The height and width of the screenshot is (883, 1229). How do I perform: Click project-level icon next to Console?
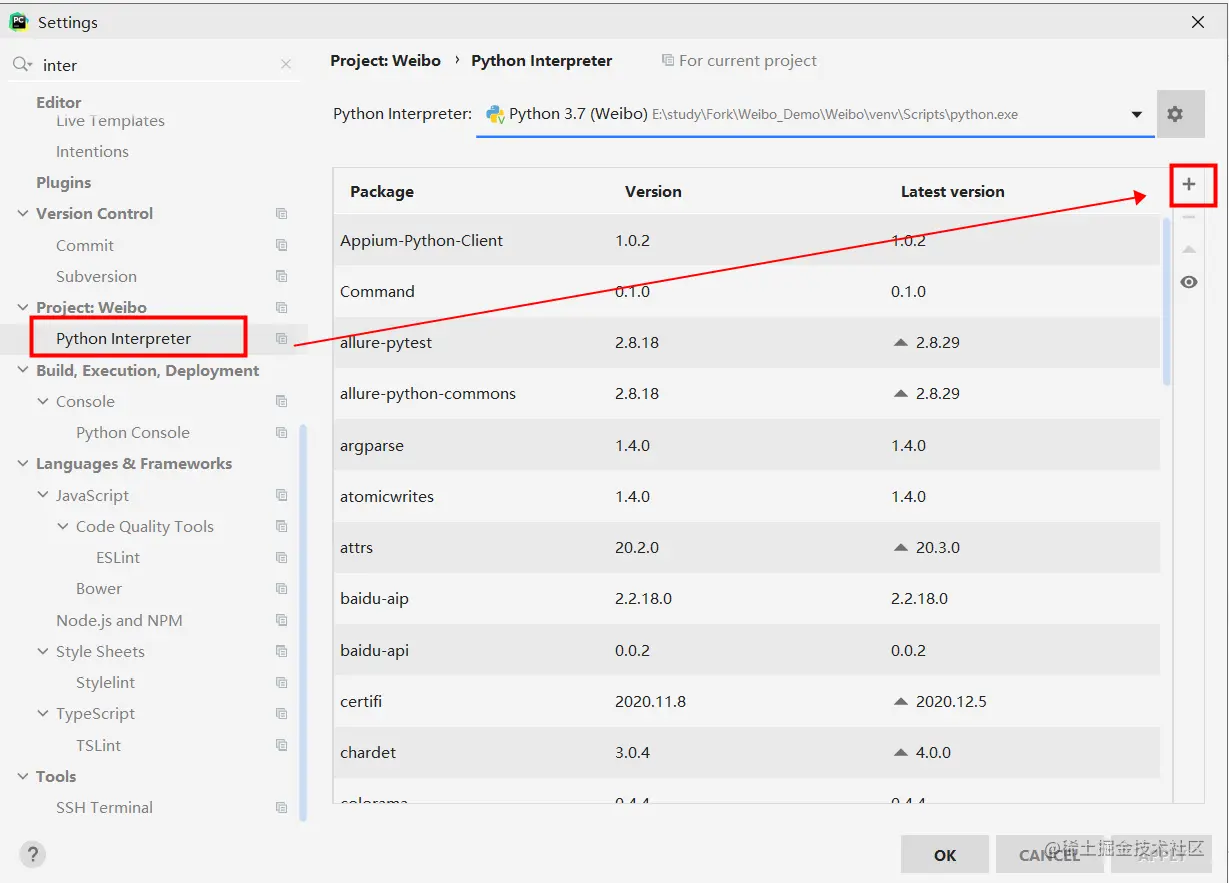282,401
